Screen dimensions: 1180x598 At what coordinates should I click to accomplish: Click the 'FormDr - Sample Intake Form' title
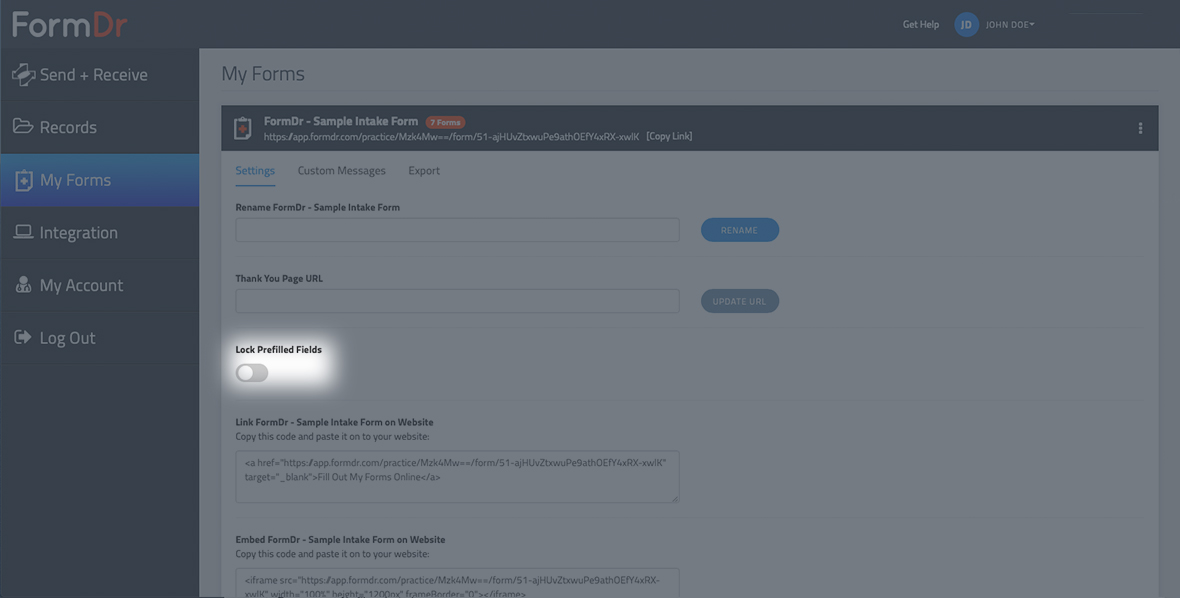(x=341, y=121)
